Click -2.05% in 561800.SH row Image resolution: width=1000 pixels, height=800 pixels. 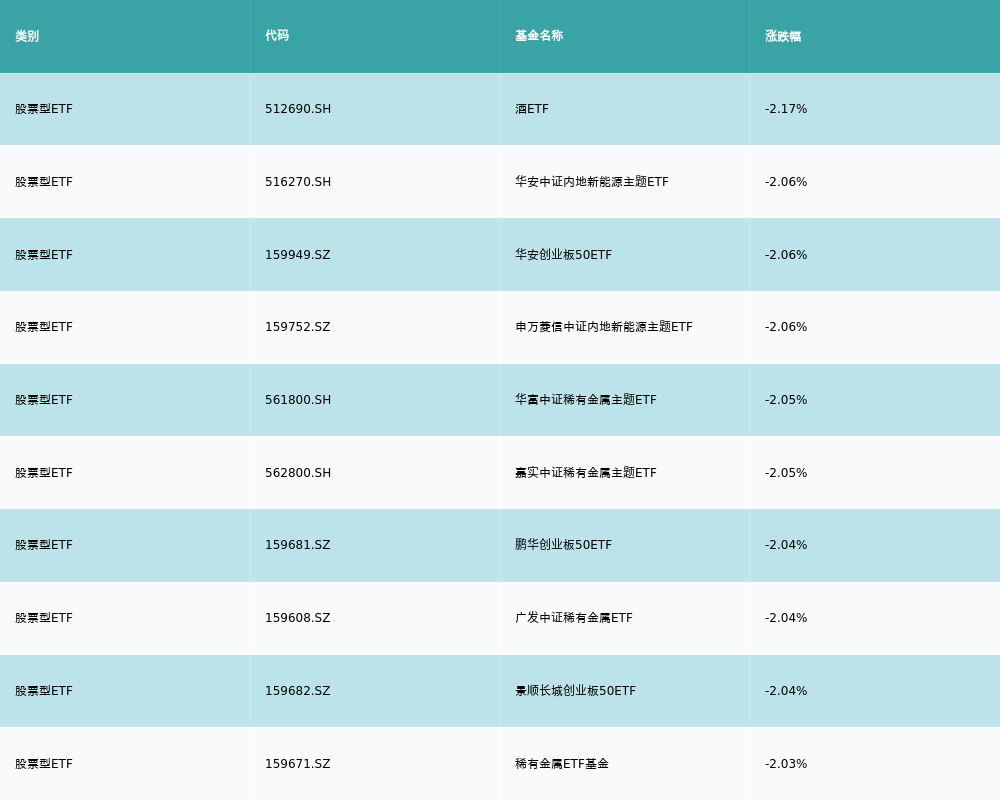(x=786, y=400)
